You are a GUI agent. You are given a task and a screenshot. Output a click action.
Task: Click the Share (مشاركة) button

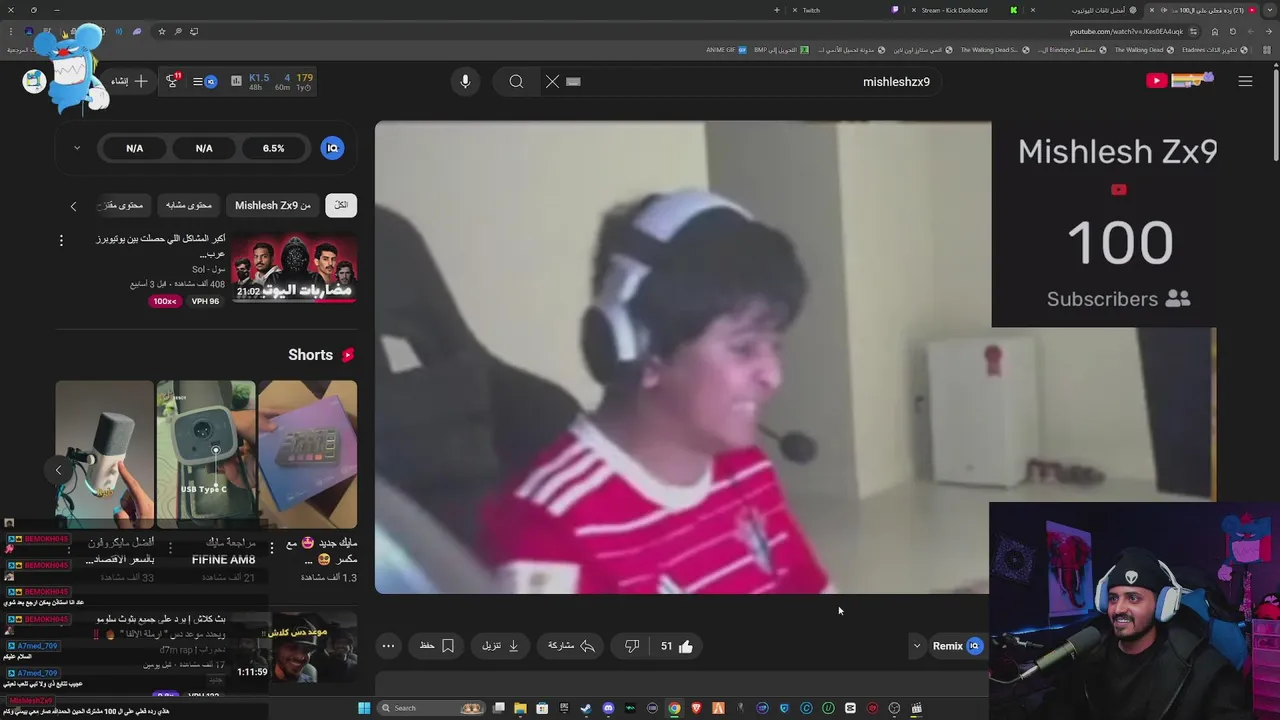point(571,646)
